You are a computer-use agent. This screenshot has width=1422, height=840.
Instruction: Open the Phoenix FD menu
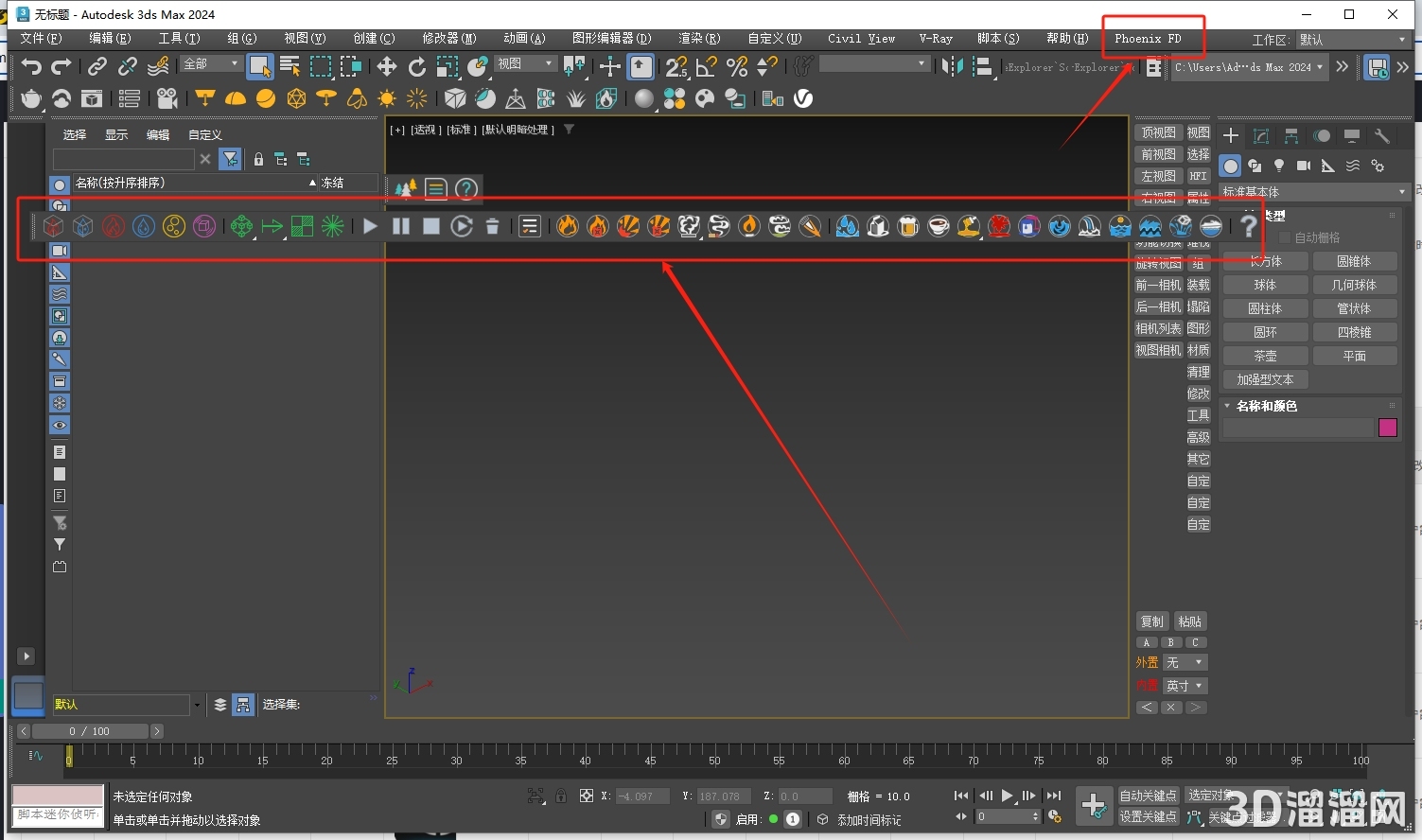click(1148, 39)
